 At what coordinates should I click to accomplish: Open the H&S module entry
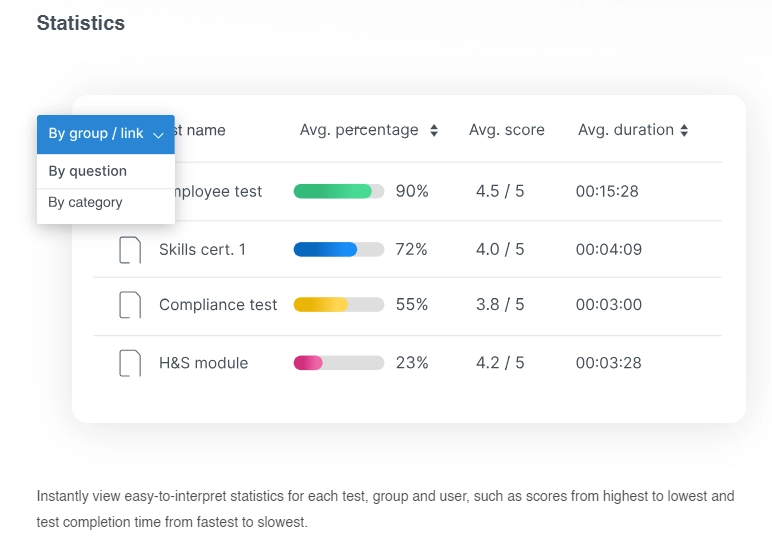(203, 363)
